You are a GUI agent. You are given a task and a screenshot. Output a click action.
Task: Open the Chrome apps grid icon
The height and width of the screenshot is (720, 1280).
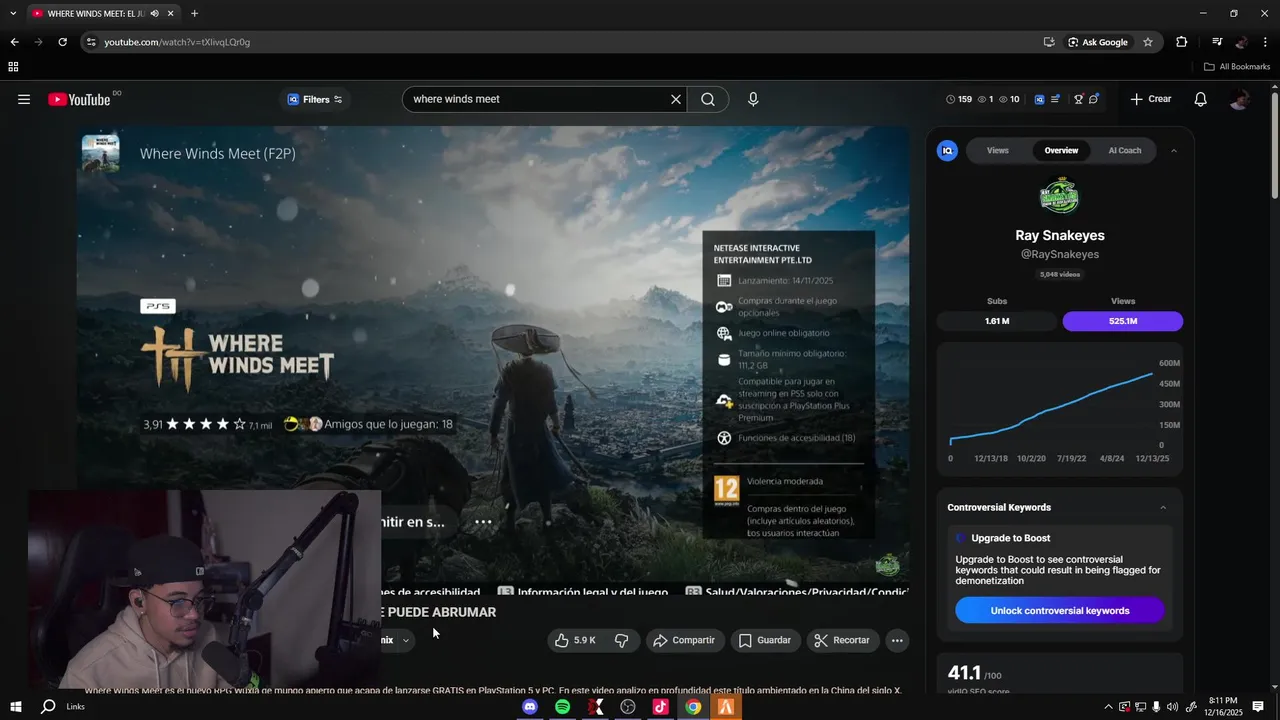(13, 67)
